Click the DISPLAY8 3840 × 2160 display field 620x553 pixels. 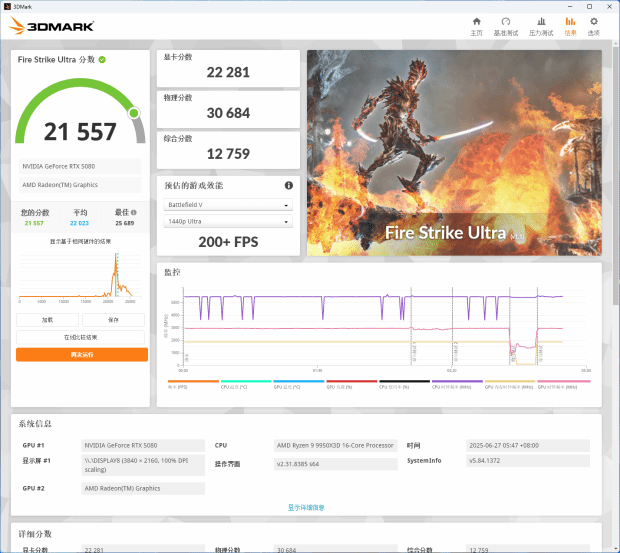(143, 465)
